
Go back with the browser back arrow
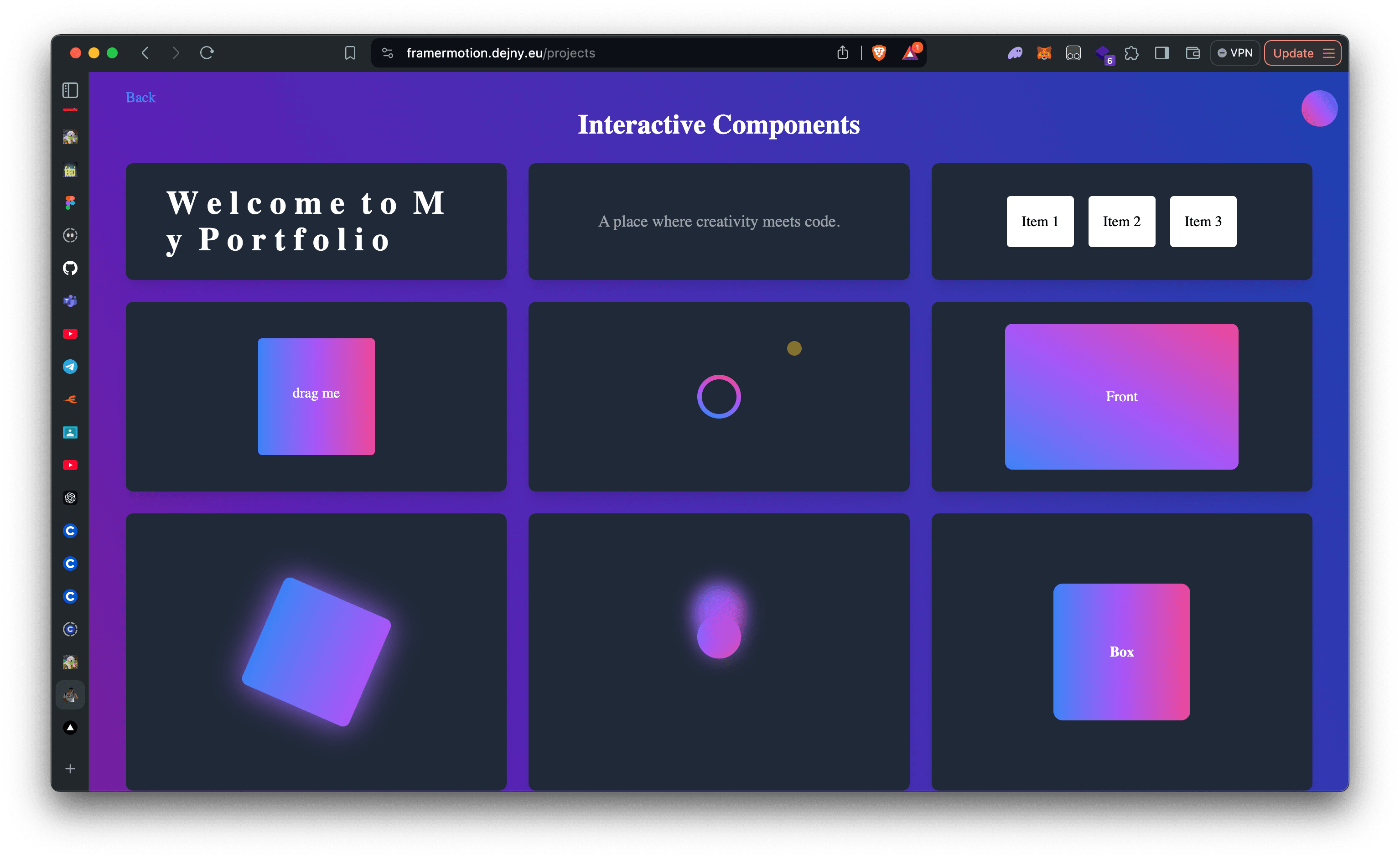coord(145,53)
